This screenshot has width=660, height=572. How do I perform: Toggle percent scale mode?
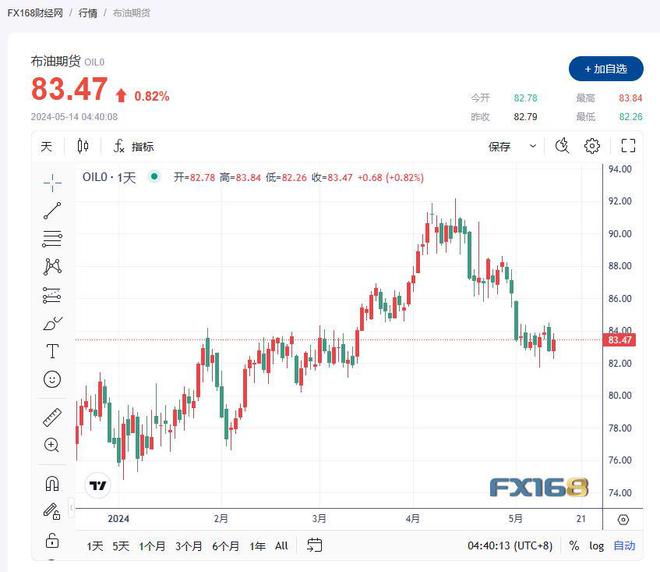pyautogui.click(x=574, y=546)
